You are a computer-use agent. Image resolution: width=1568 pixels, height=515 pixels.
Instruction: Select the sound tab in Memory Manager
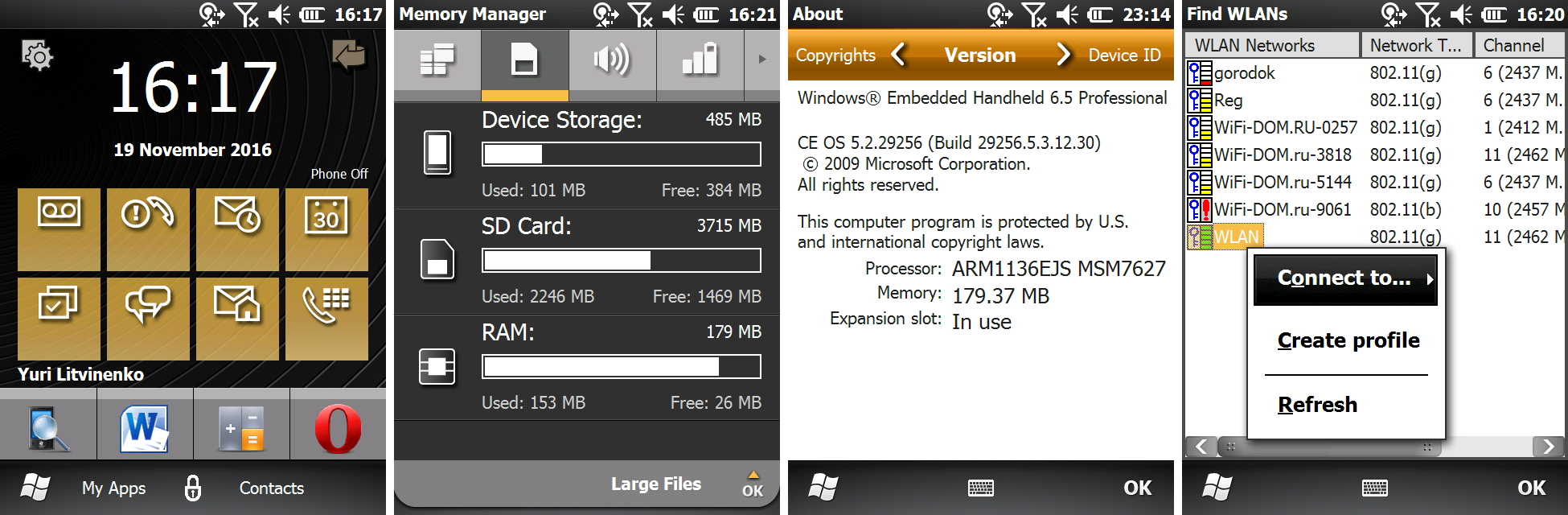pyautogui.click(x=612, y=60)
